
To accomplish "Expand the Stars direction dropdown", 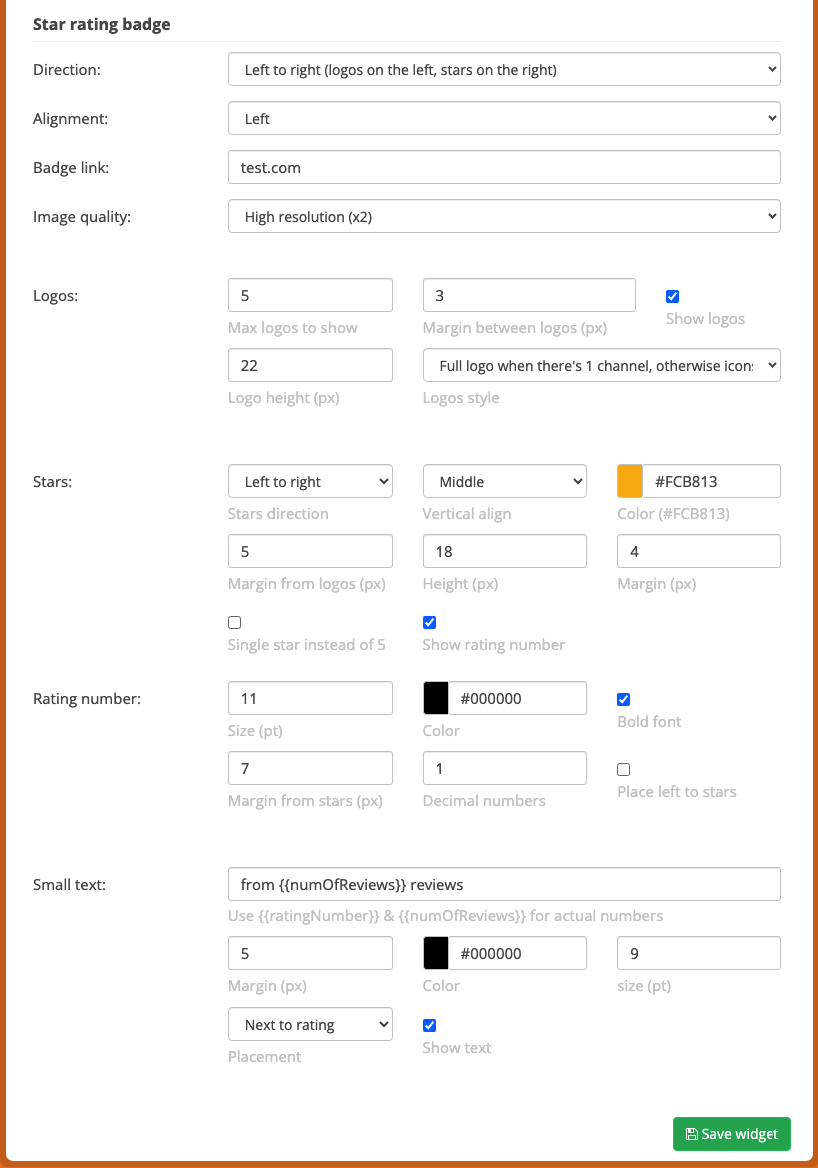I will pos(310,481).
